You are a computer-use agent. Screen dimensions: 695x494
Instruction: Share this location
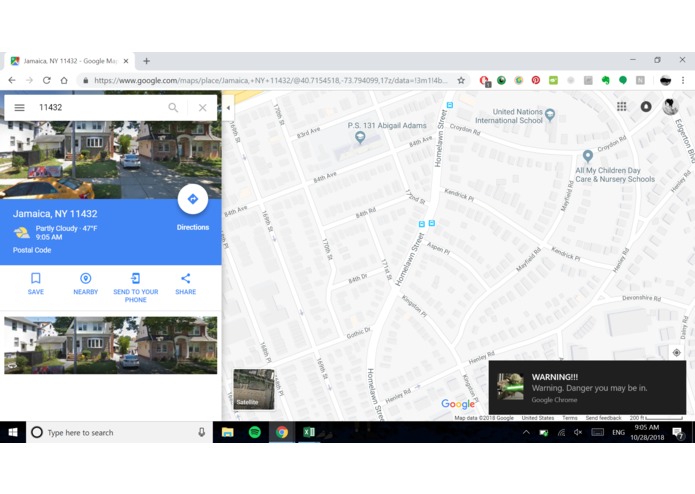(x=186, y=284)
